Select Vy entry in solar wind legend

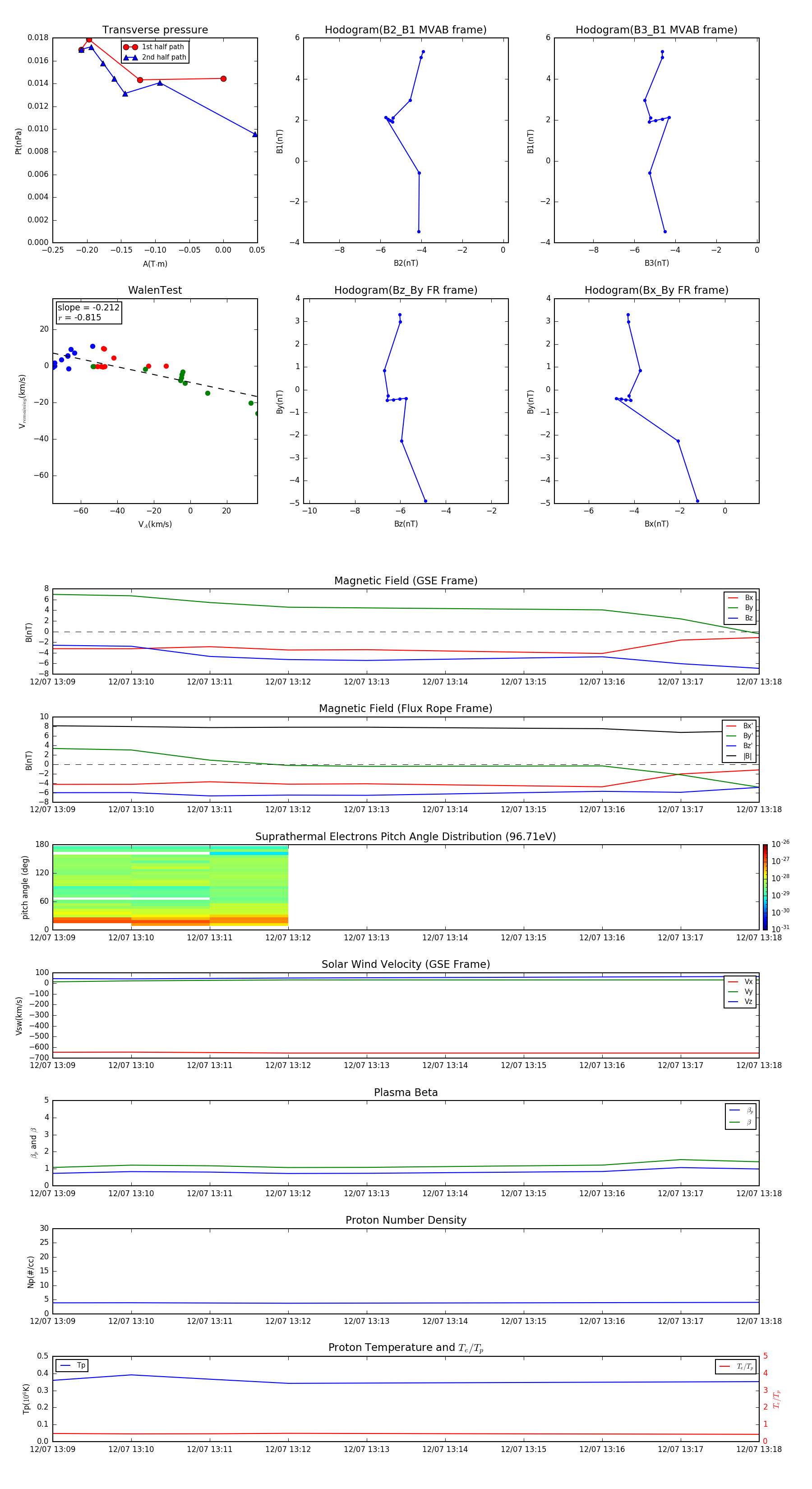pos(740,992)
